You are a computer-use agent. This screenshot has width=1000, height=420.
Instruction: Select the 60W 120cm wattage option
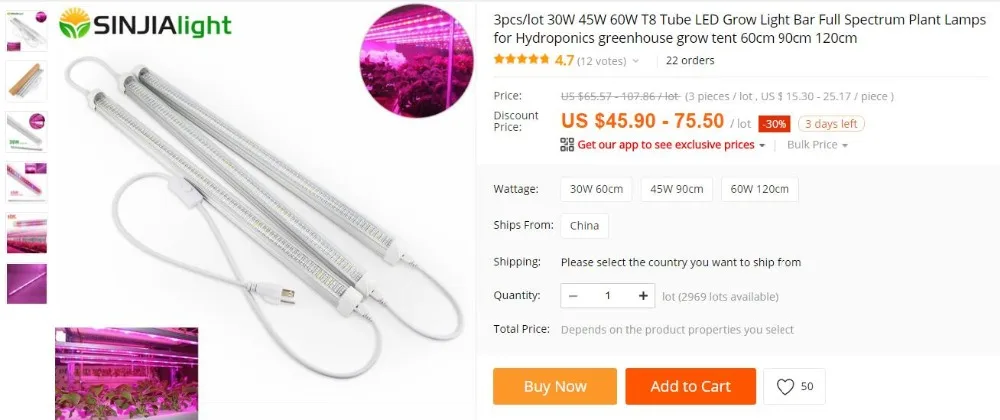pyautogui.click(x=760, y=189)
